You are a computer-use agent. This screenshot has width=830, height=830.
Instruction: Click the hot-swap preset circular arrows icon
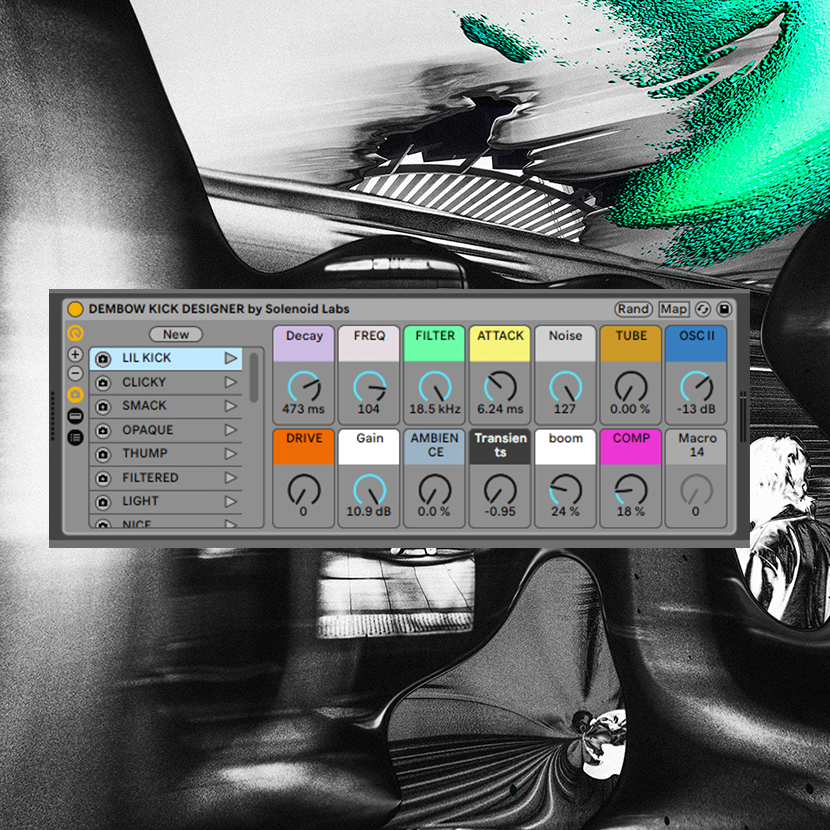pos(702,309)
